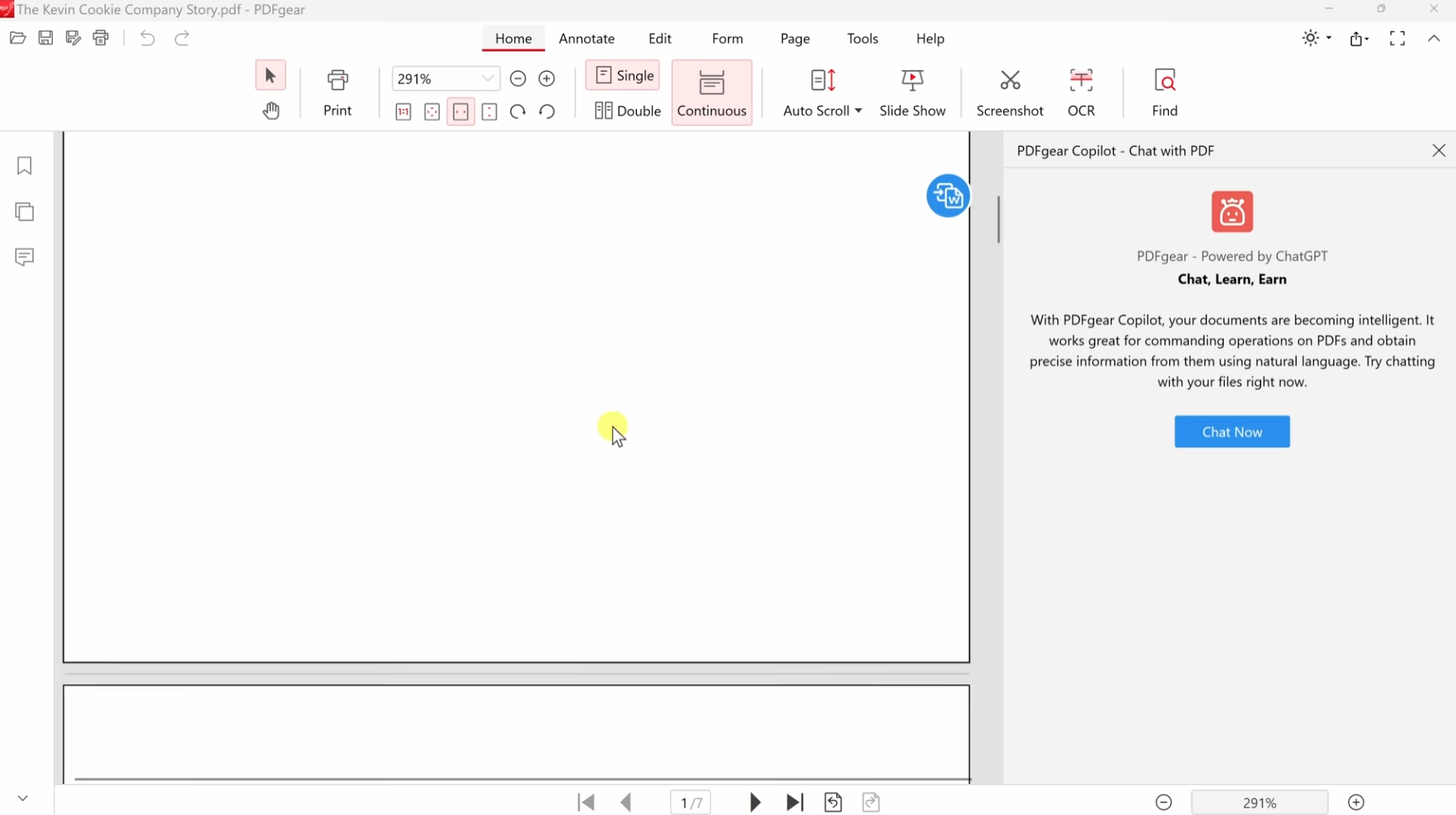This screenshot has width=1456, height=815.
Task: Switch to Double page view
Action: [x=628, y=111]
